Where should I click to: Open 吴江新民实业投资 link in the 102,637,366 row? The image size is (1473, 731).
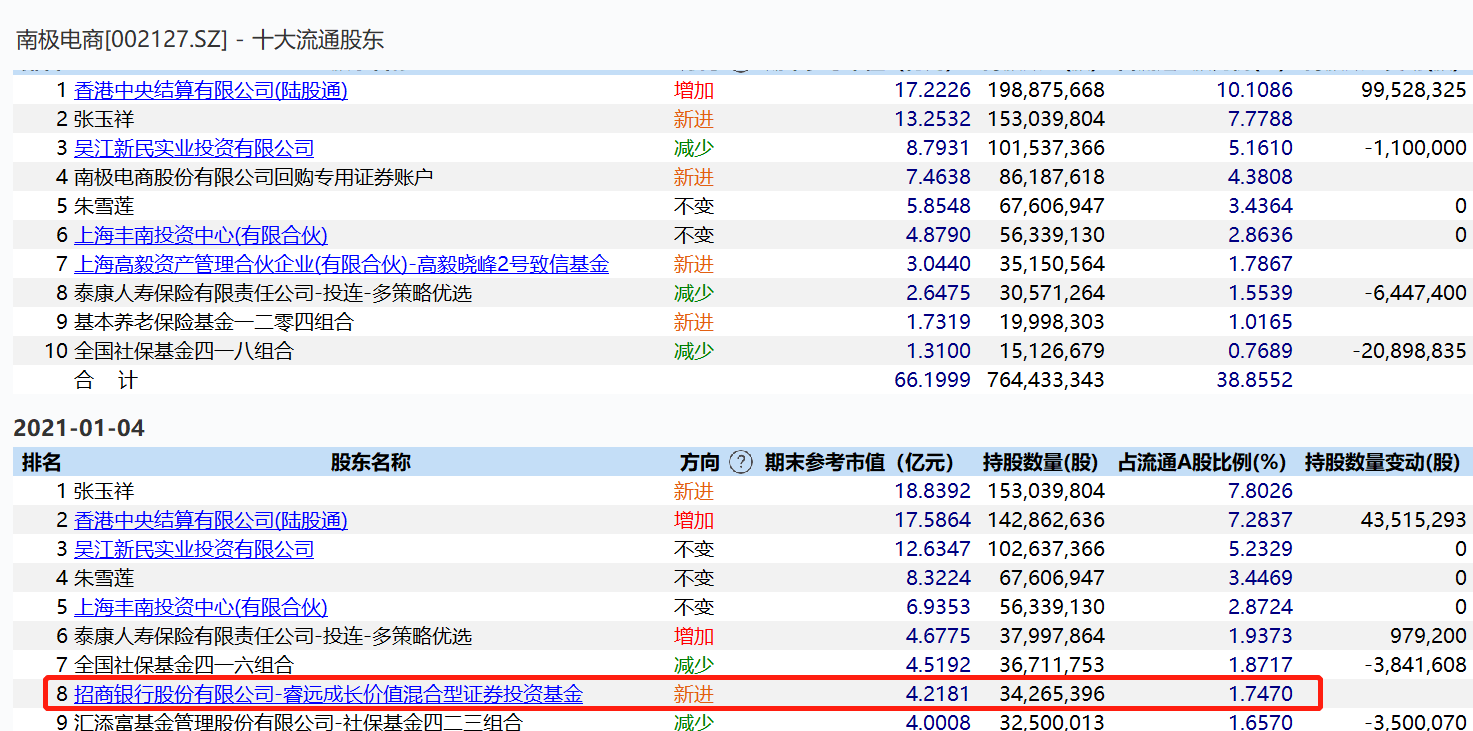194,549
